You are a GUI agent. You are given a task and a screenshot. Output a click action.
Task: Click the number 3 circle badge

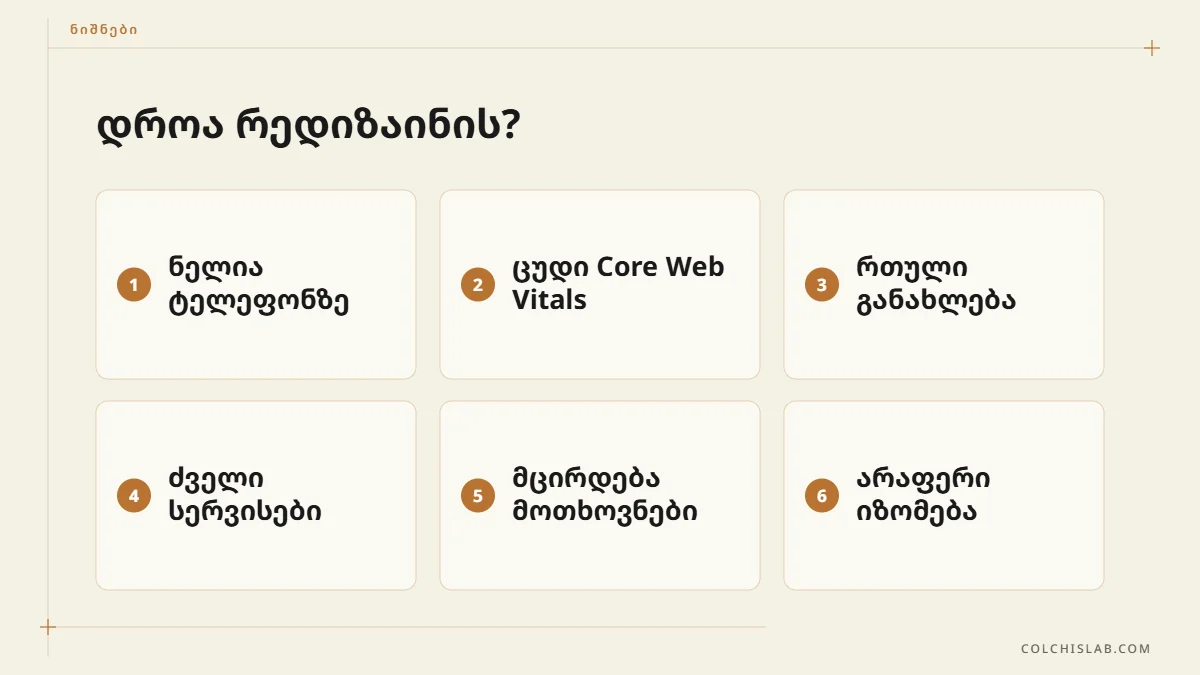(x=822, y=285)
